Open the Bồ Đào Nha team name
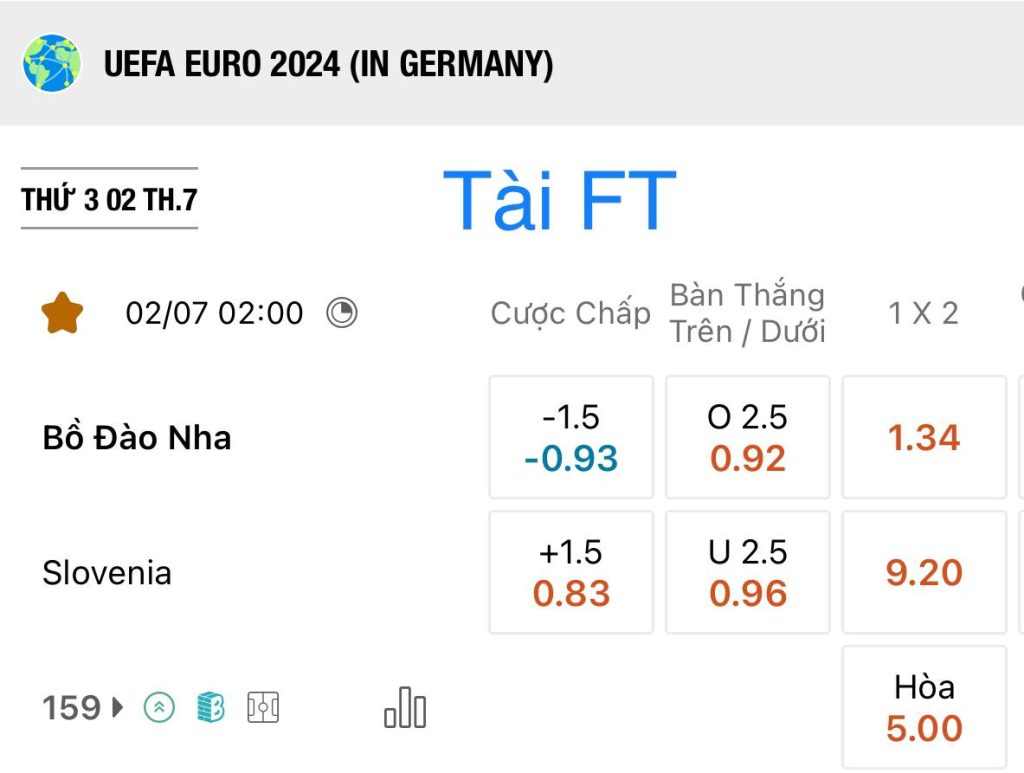 137,437
